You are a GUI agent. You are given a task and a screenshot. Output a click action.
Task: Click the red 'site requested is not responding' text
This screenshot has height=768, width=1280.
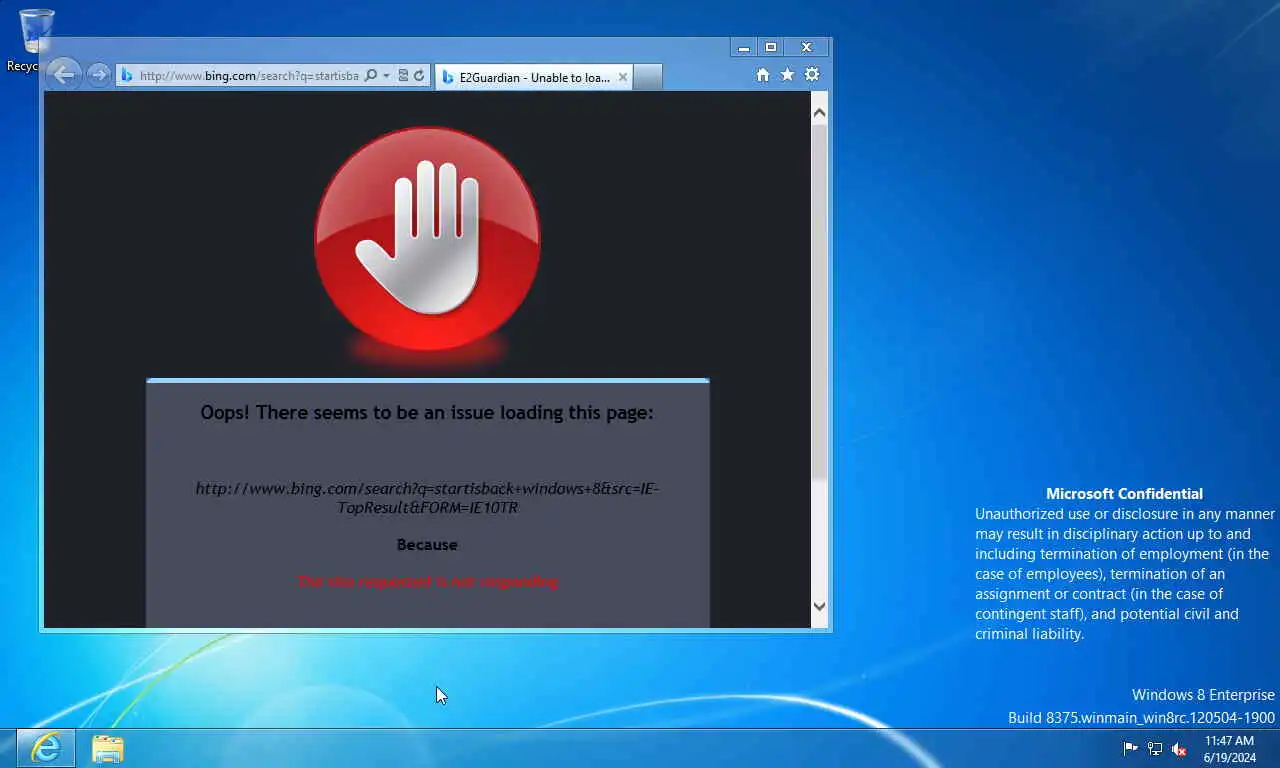coord(428,581)
